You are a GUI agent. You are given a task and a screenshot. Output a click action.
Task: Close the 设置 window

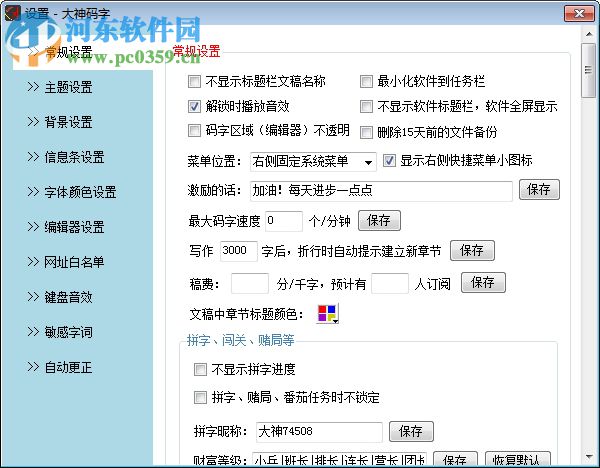579,14
